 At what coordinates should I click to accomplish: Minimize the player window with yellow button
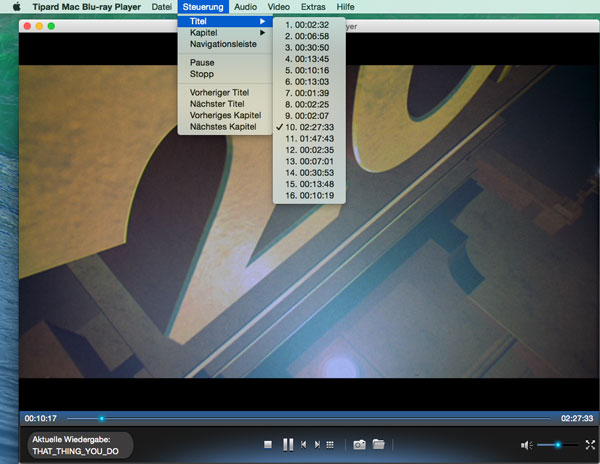[x=39, y=26]
